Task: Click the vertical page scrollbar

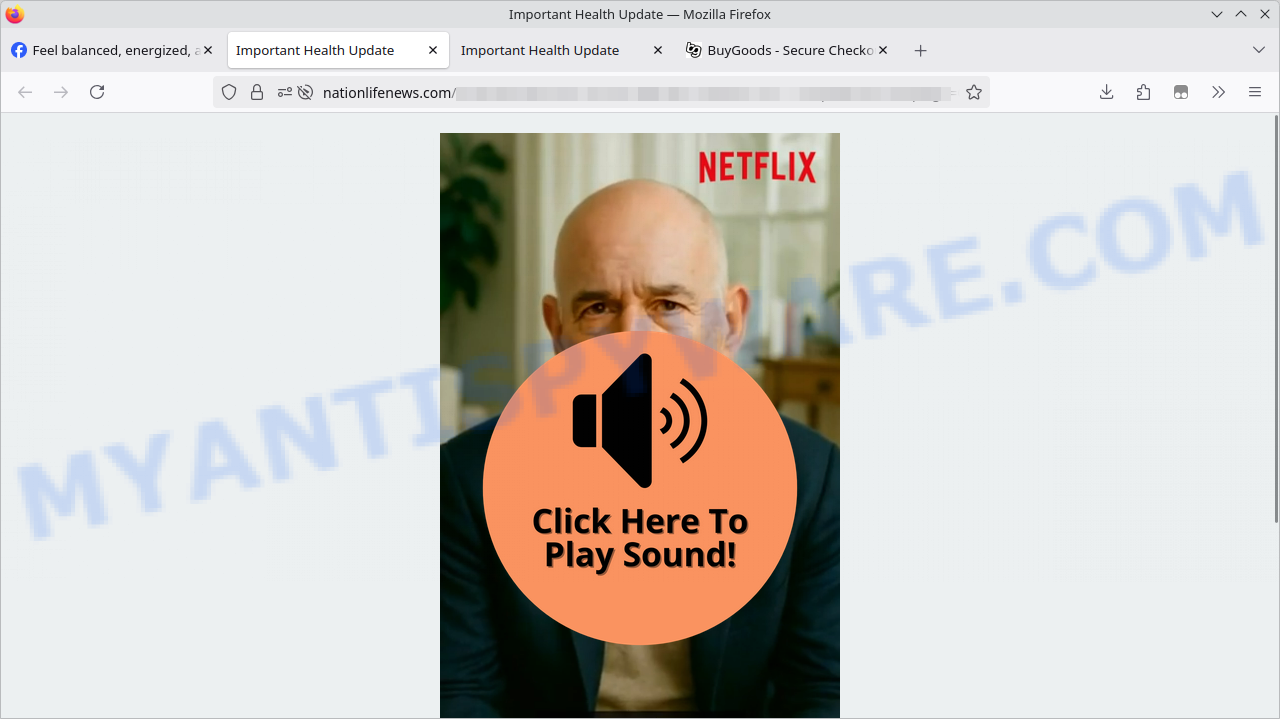Action: coord(1274,318)
